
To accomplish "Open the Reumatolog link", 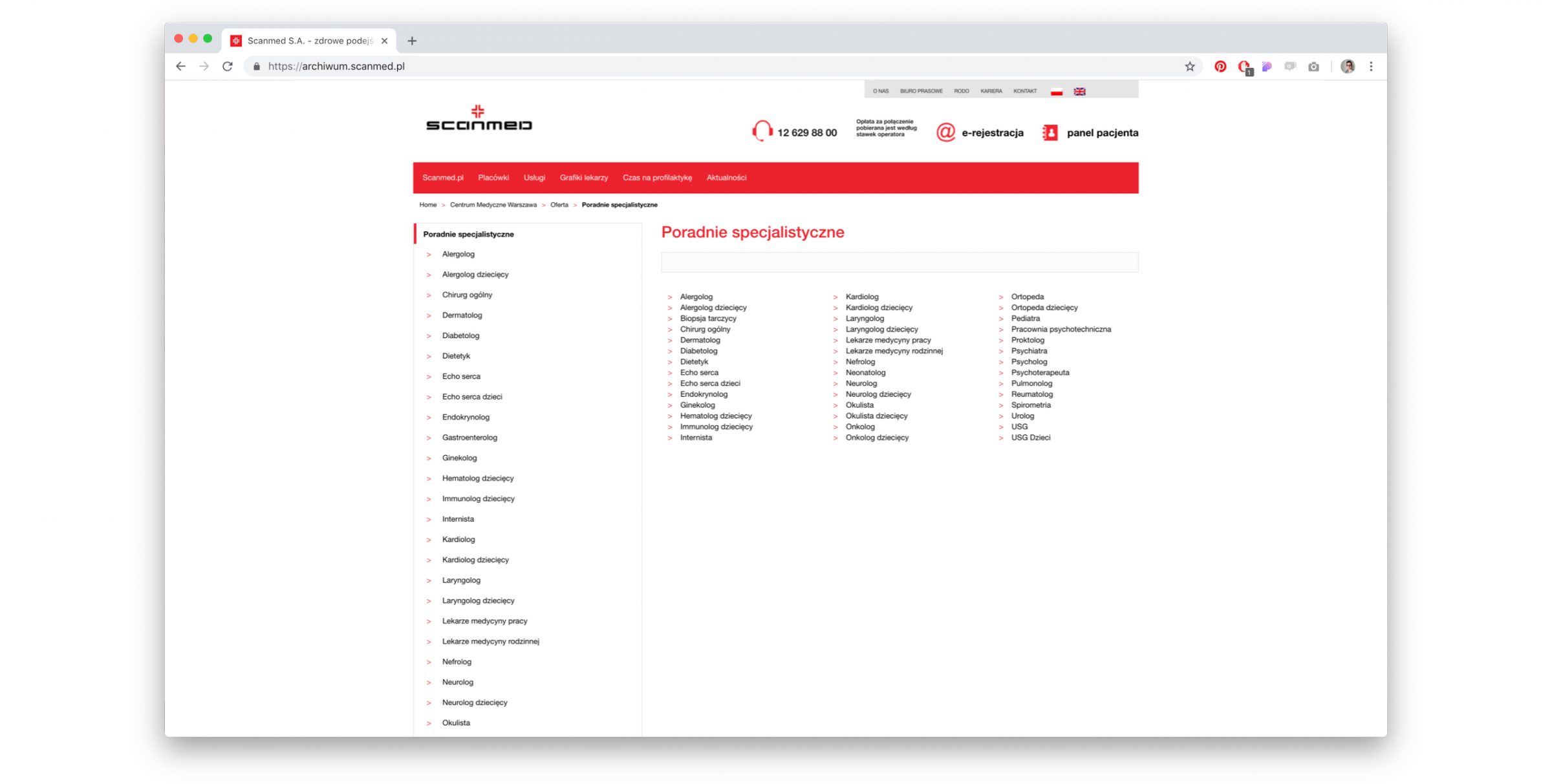I will (x=1032, y=394).
